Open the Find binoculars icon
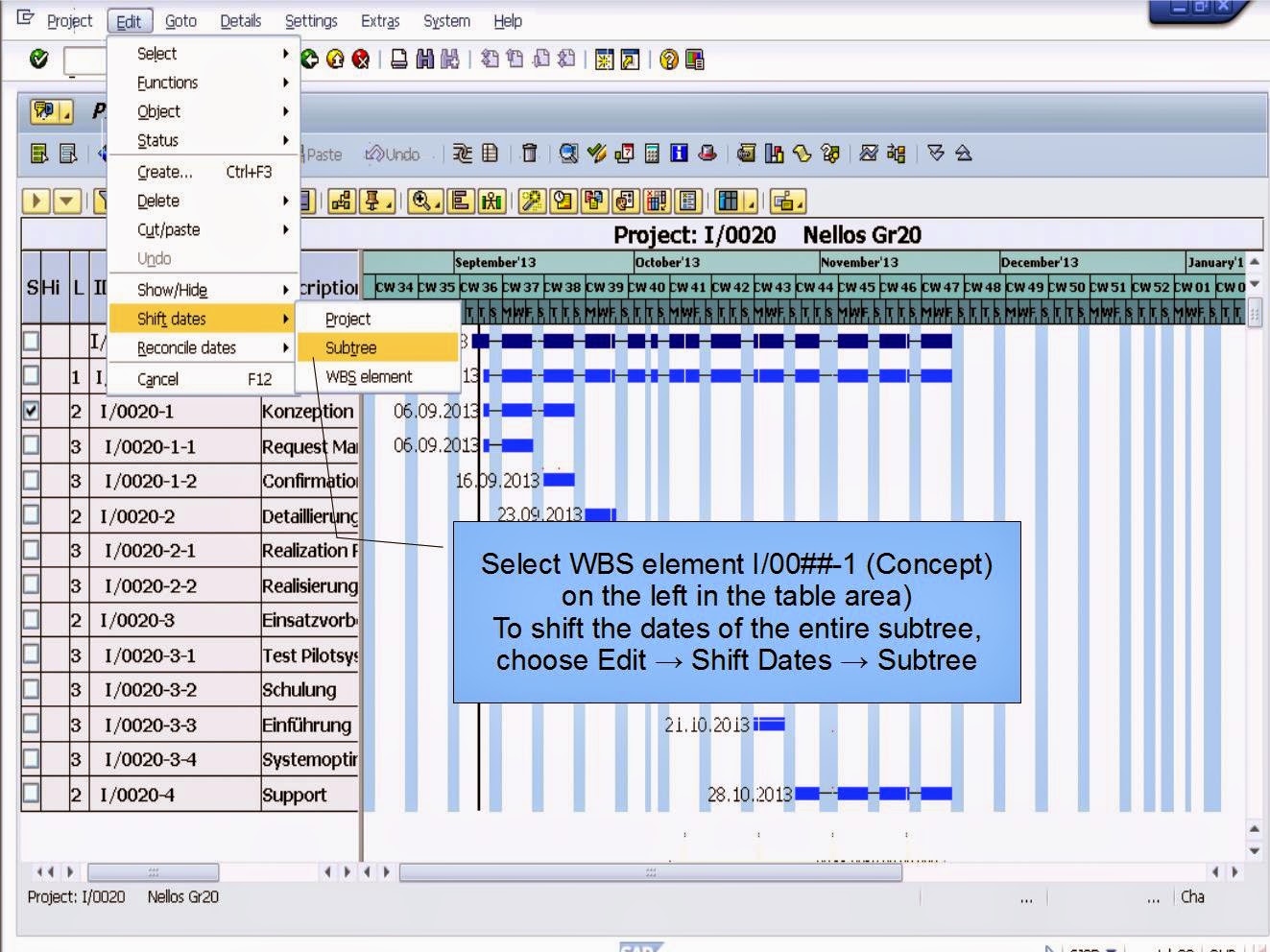 pyautogui.click(x=424, y=59)
